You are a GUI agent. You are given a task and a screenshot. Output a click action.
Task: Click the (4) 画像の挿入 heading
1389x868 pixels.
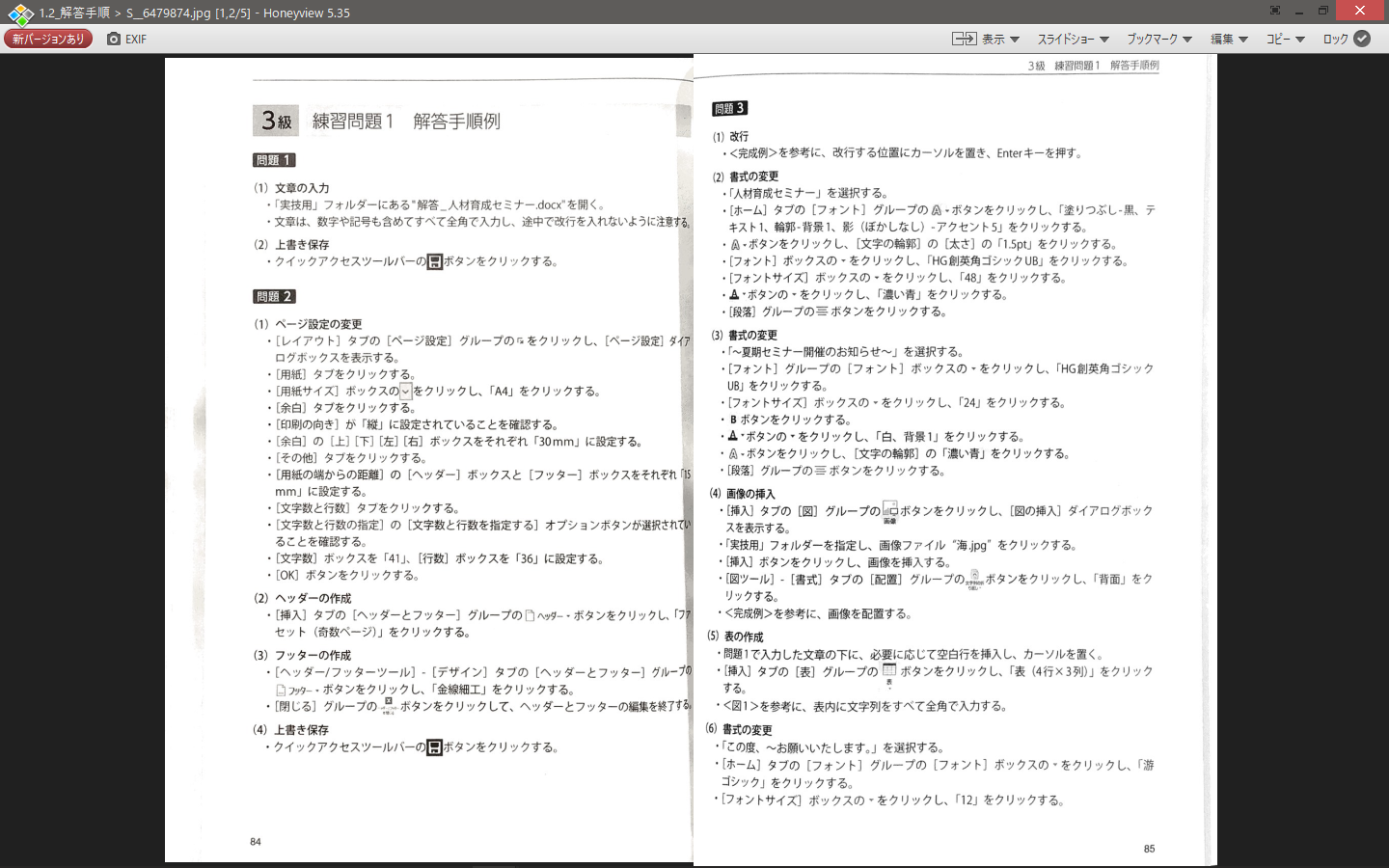point(742,494)
